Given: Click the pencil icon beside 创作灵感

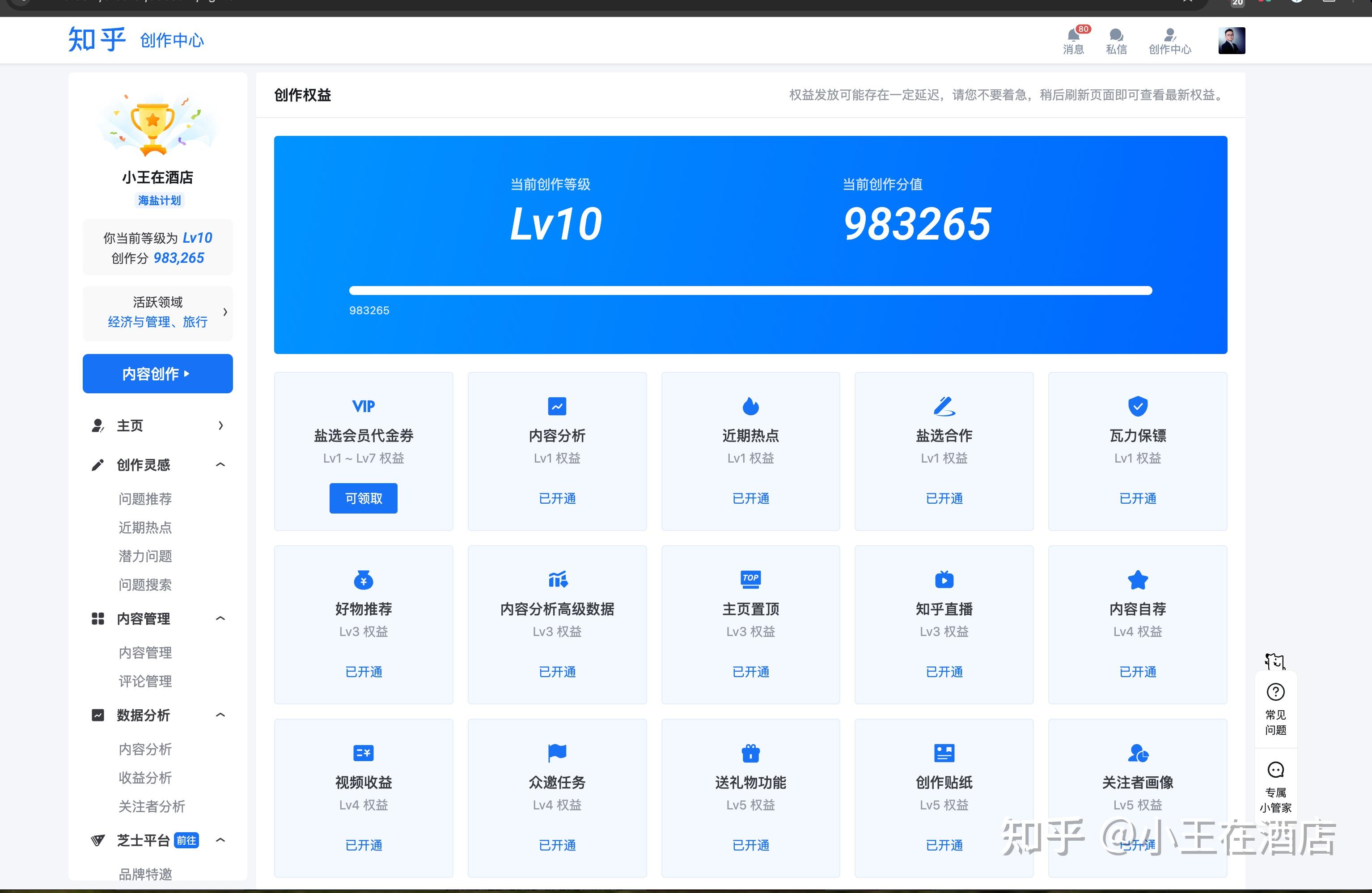Looking at the screenshot, I should pyautogui.click(x=97, y=465).
